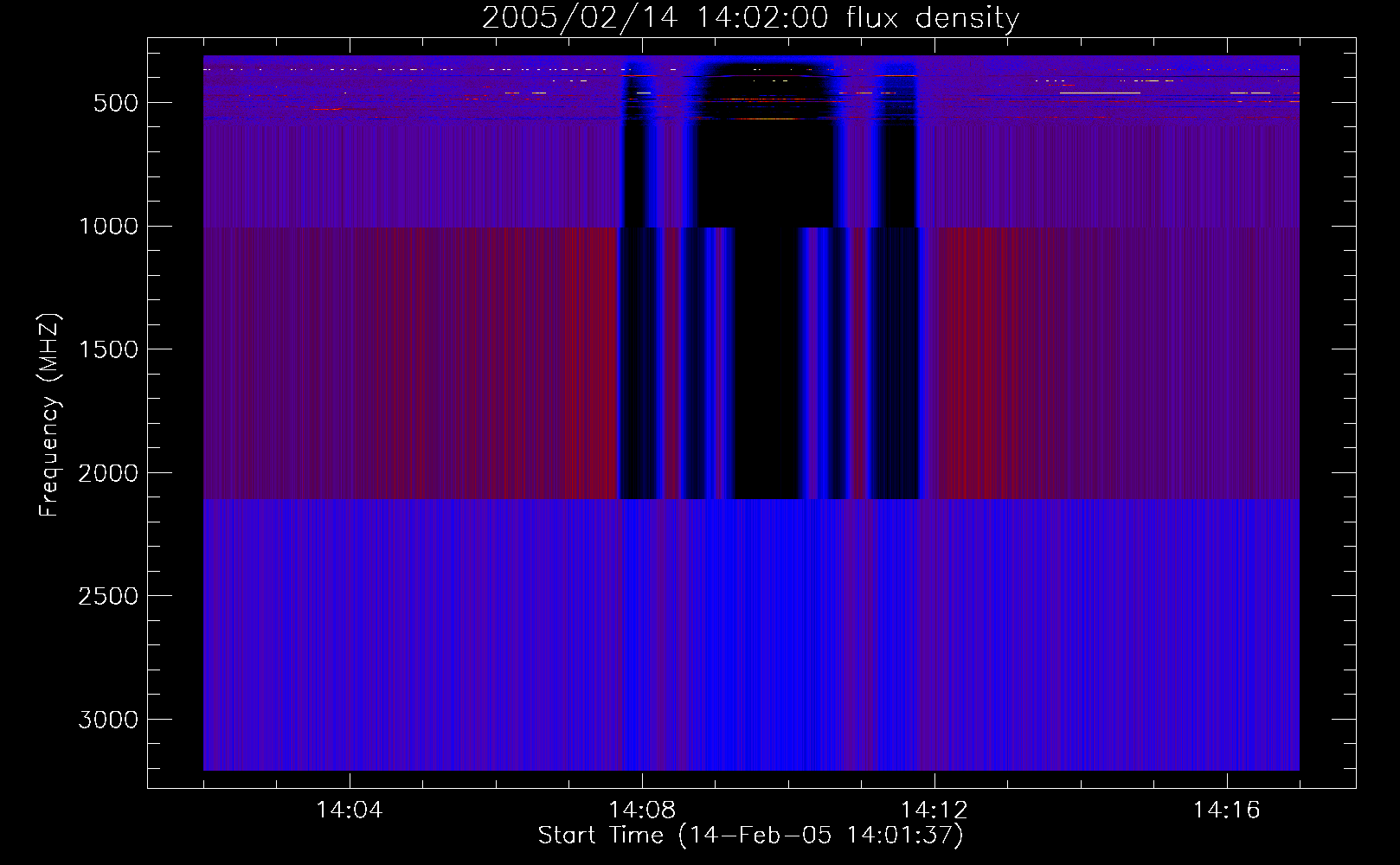Screen dimensions: 1400x865
Task: Click the 14:08 time tick label
Action: pos(642,811)
